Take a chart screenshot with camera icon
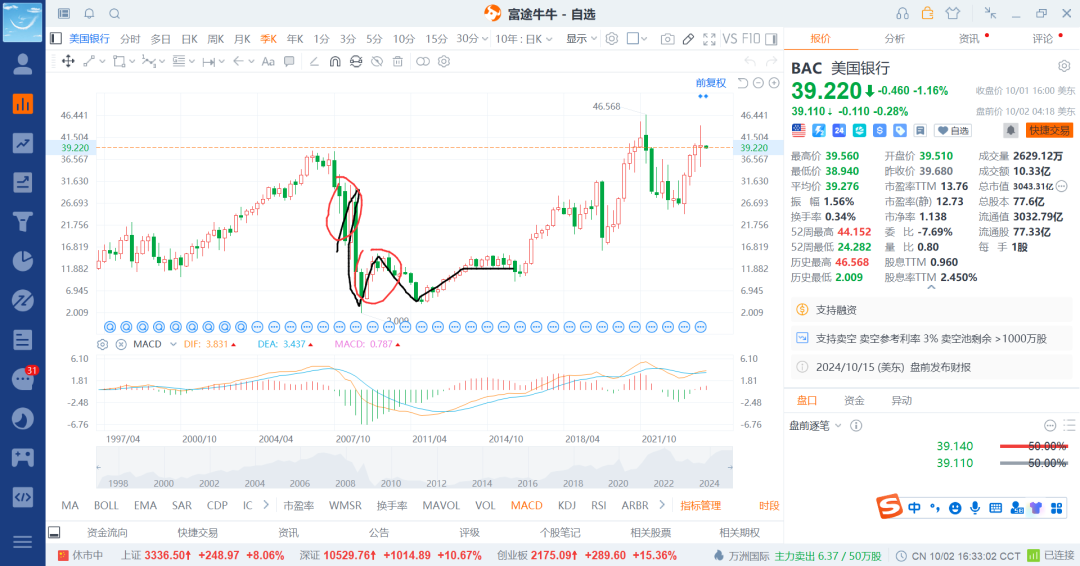 tap(667, 39)
